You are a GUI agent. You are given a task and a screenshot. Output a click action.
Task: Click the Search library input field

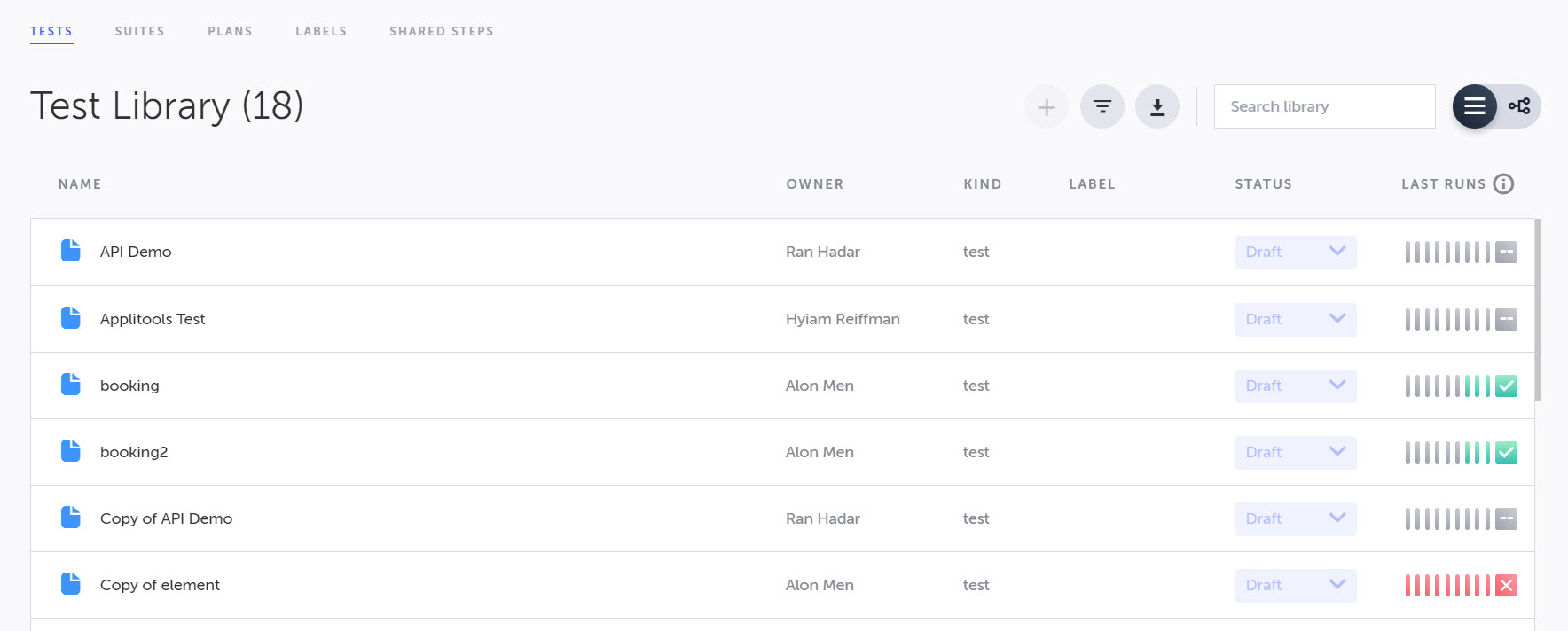(x=1324, y=106)
